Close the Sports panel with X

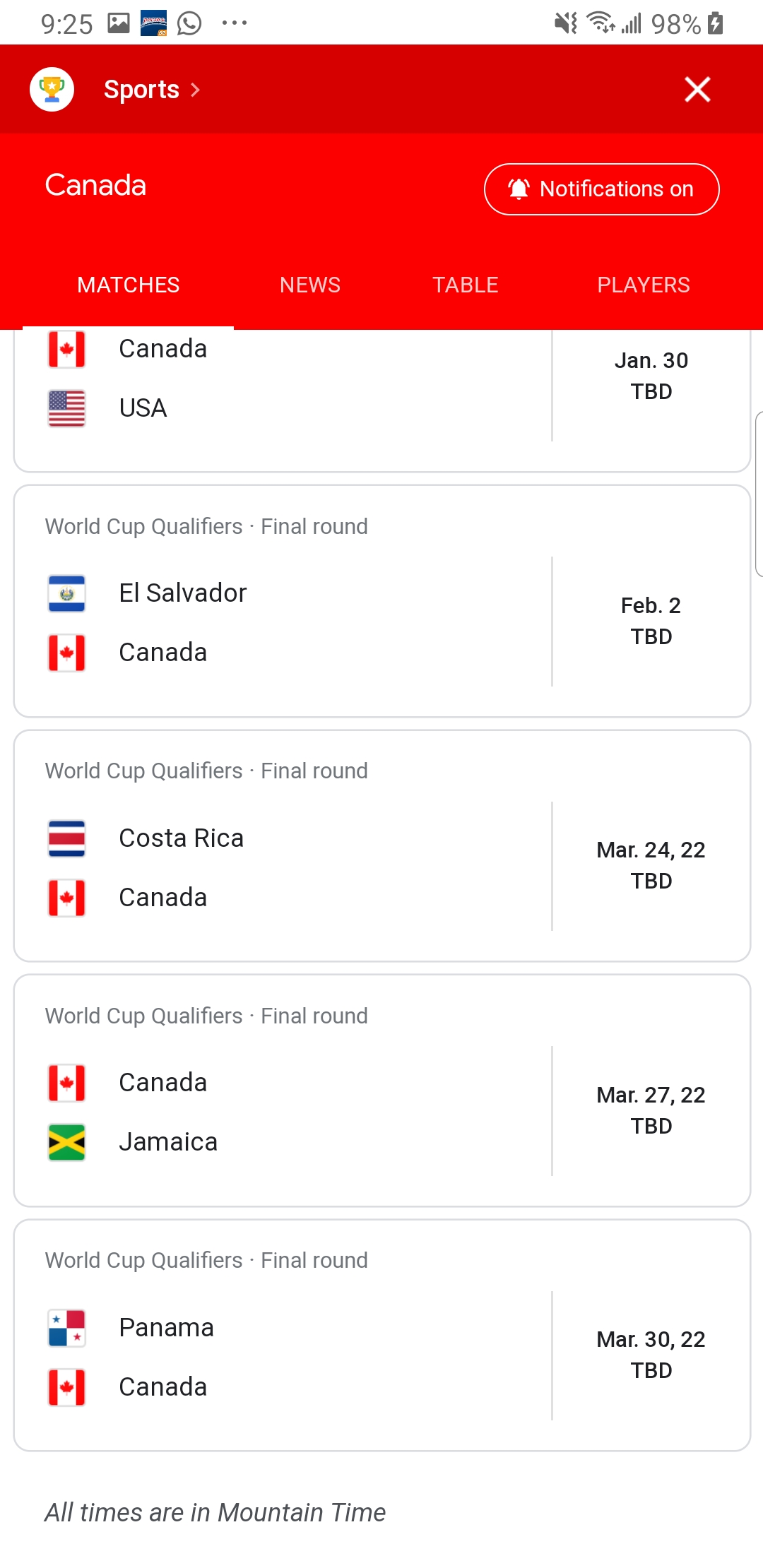tap(697, 90)
